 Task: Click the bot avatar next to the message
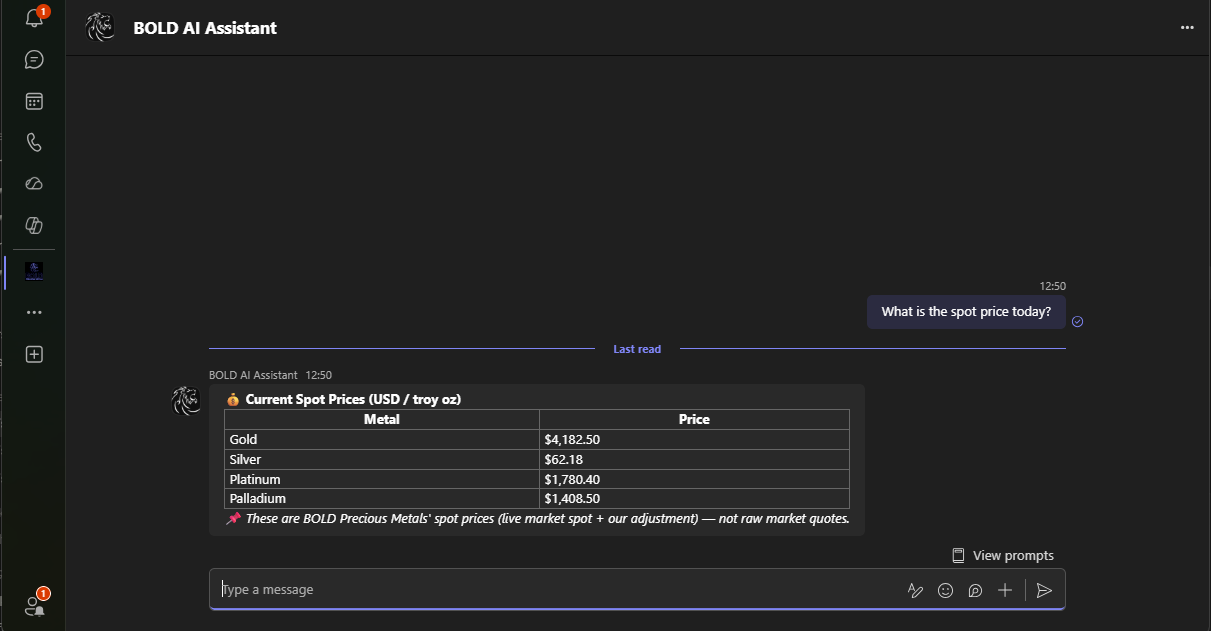[186, 401]
